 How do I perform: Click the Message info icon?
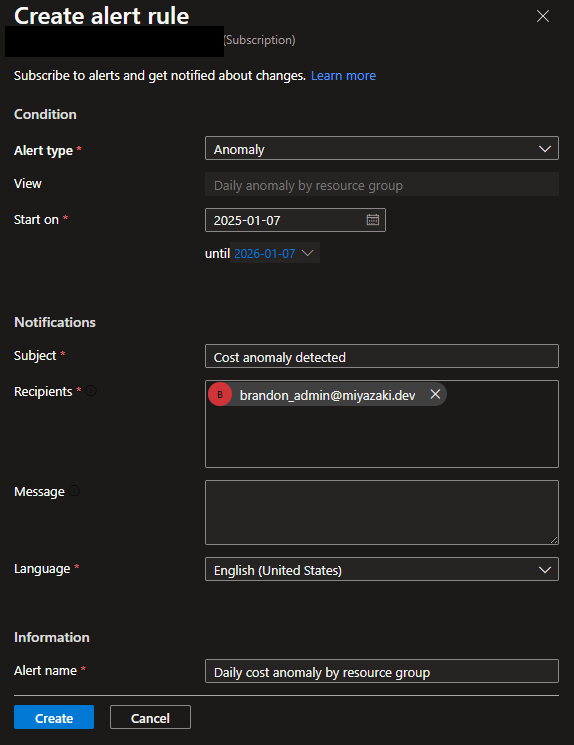(75, 491)
